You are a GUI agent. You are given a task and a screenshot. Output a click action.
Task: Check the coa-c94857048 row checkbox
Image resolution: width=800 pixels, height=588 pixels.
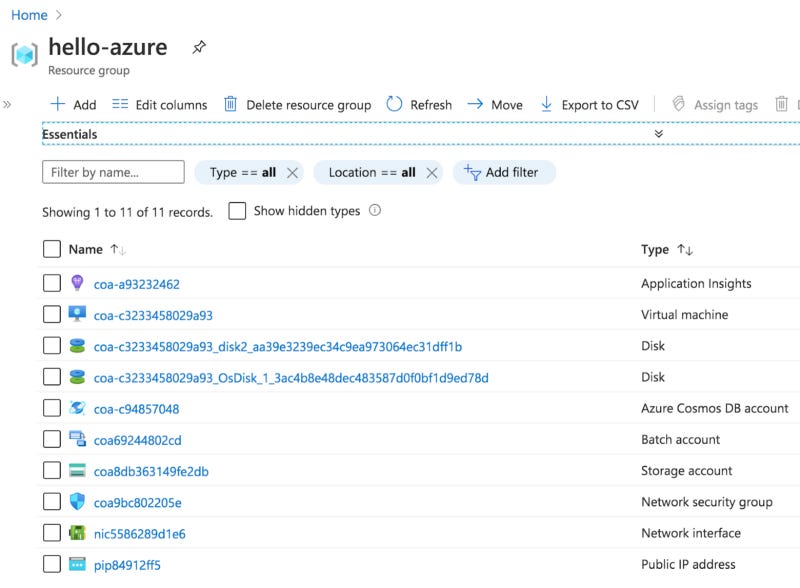(x=52, y=408)
